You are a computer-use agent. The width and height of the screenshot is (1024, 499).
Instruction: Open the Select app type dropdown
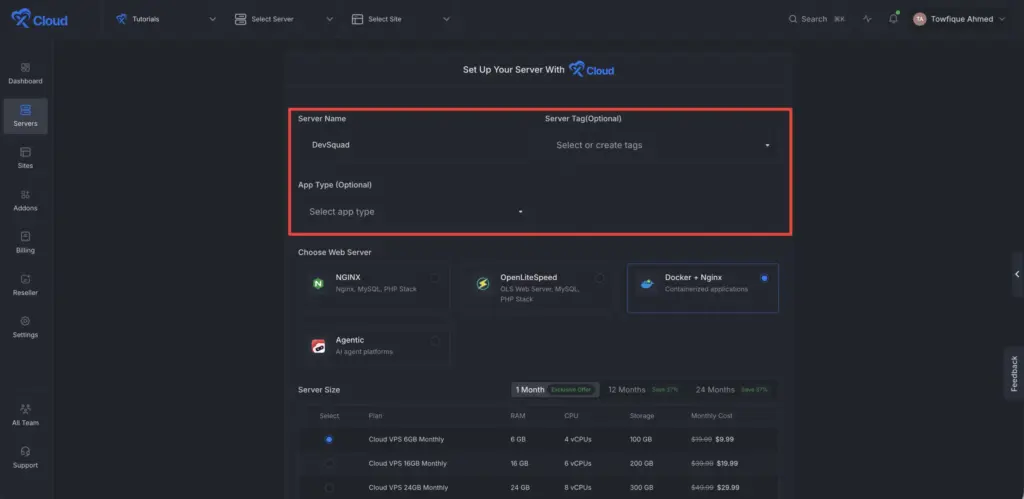(x=415, y=212)
